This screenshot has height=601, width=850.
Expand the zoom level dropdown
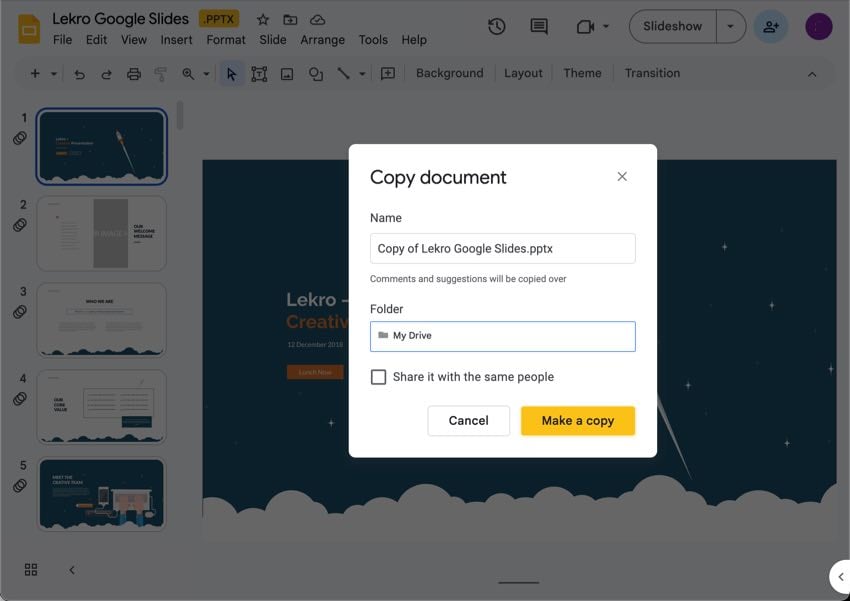206,74
